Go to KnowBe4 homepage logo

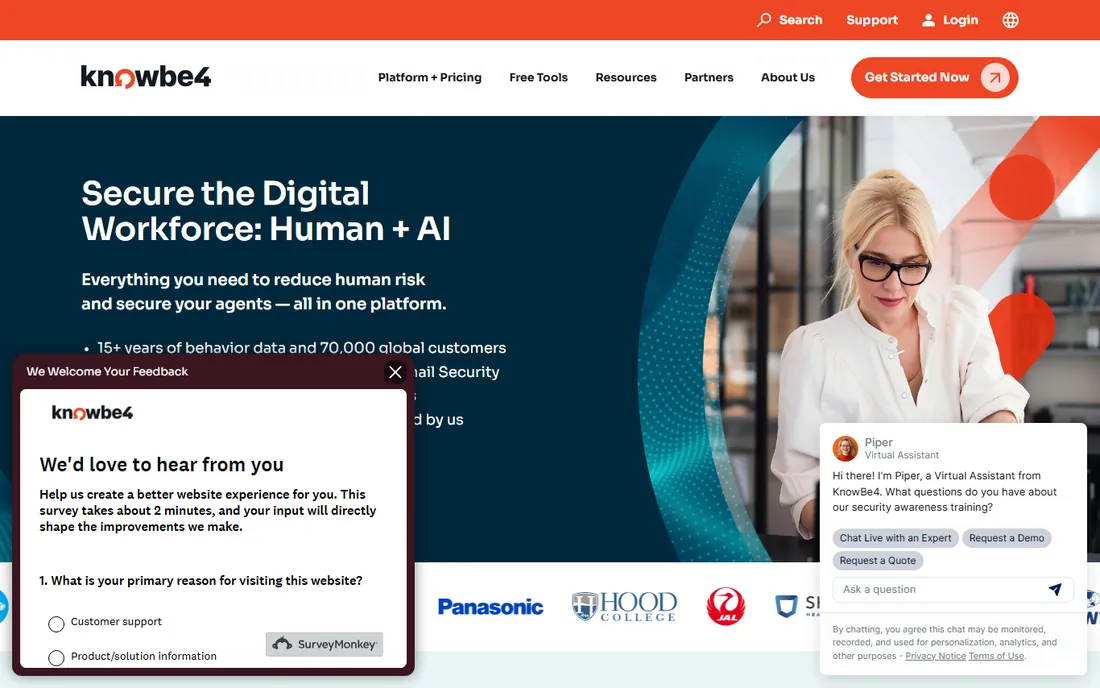coord(146,76)
